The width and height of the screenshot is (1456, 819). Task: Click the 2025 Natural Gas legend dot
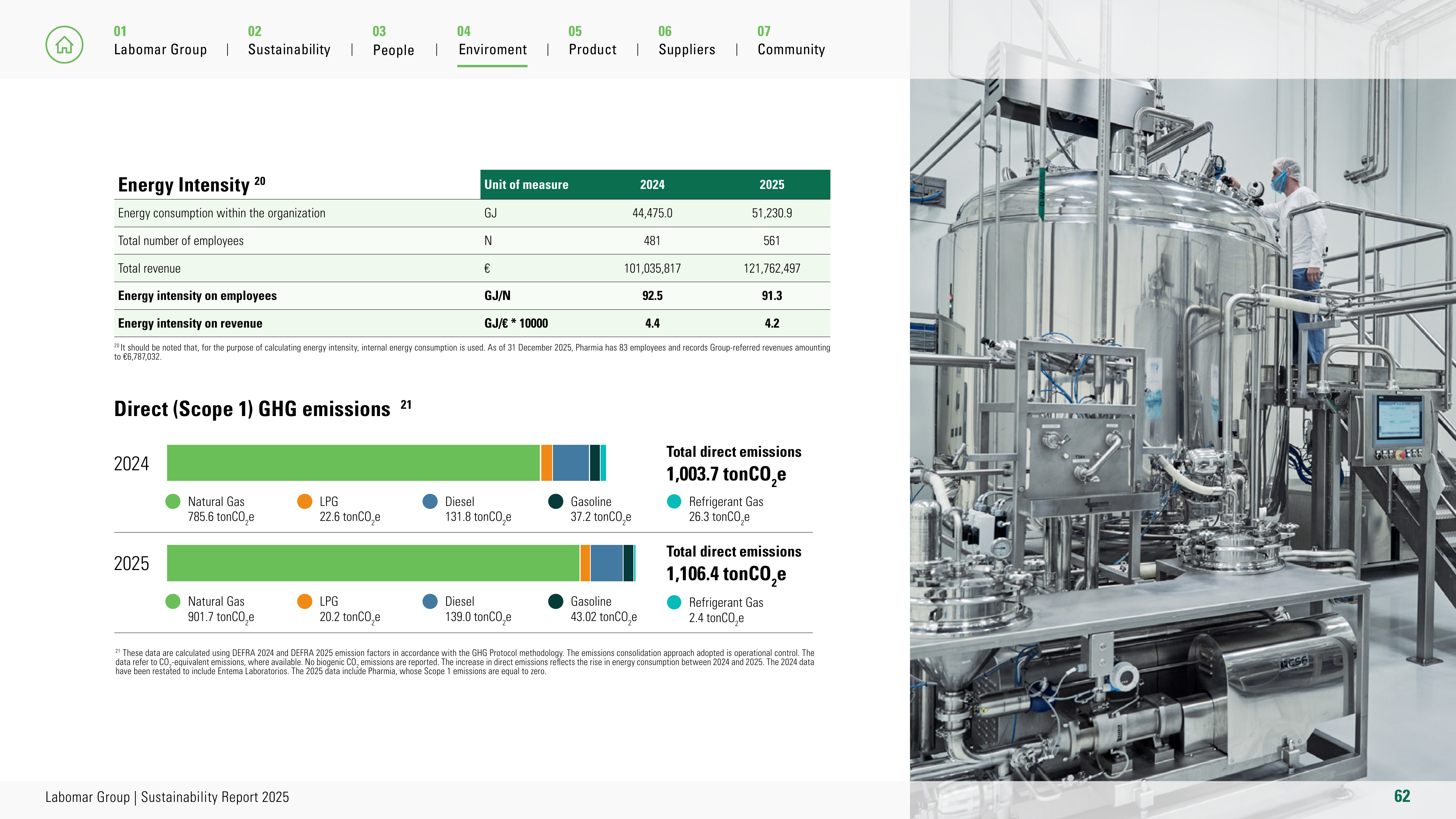pyautogui.click(x=173, y=601)
